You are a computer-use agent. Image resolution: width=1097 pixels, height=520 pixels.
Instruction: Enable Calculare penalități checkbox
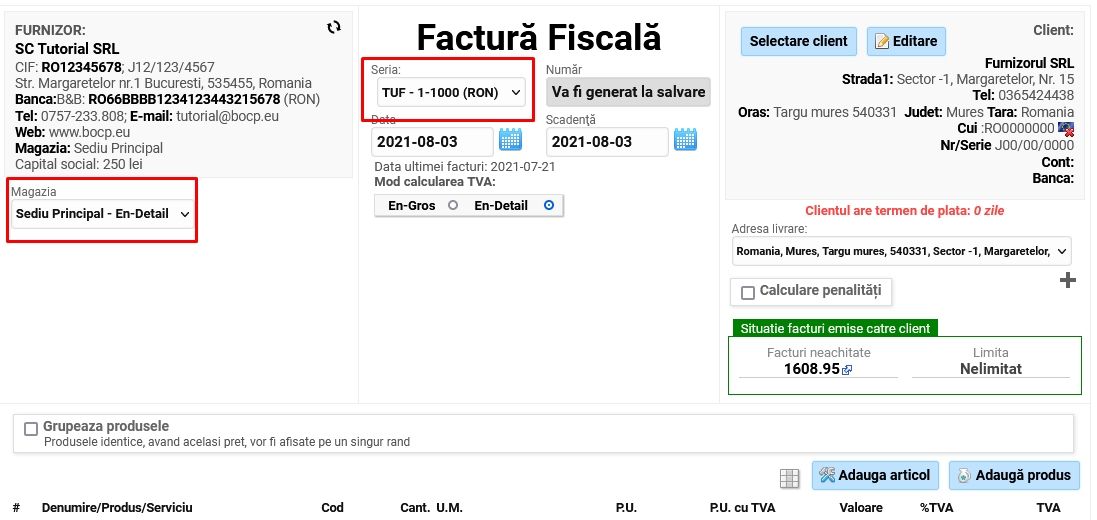pos(748,293)
